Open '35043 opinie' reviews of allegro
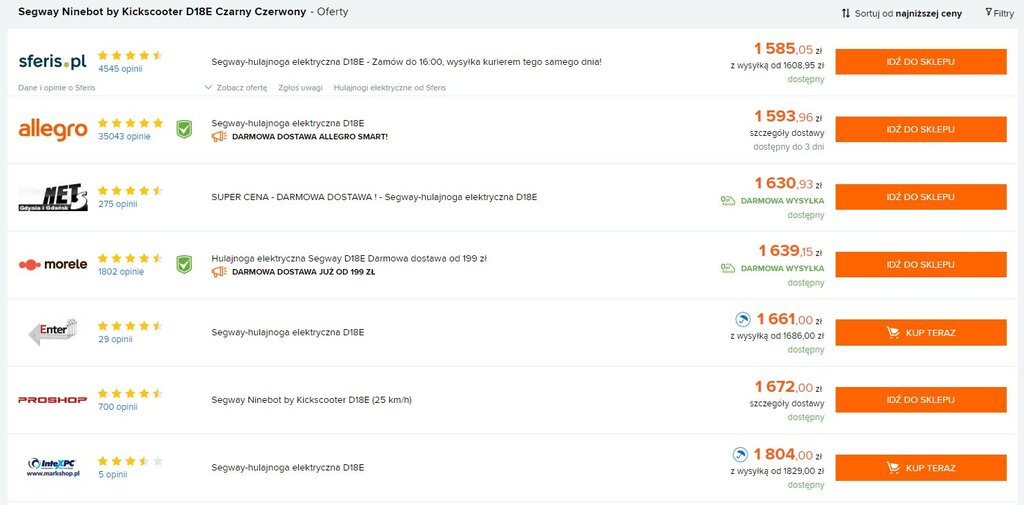1024x505 pixels. tap(124, 137)
